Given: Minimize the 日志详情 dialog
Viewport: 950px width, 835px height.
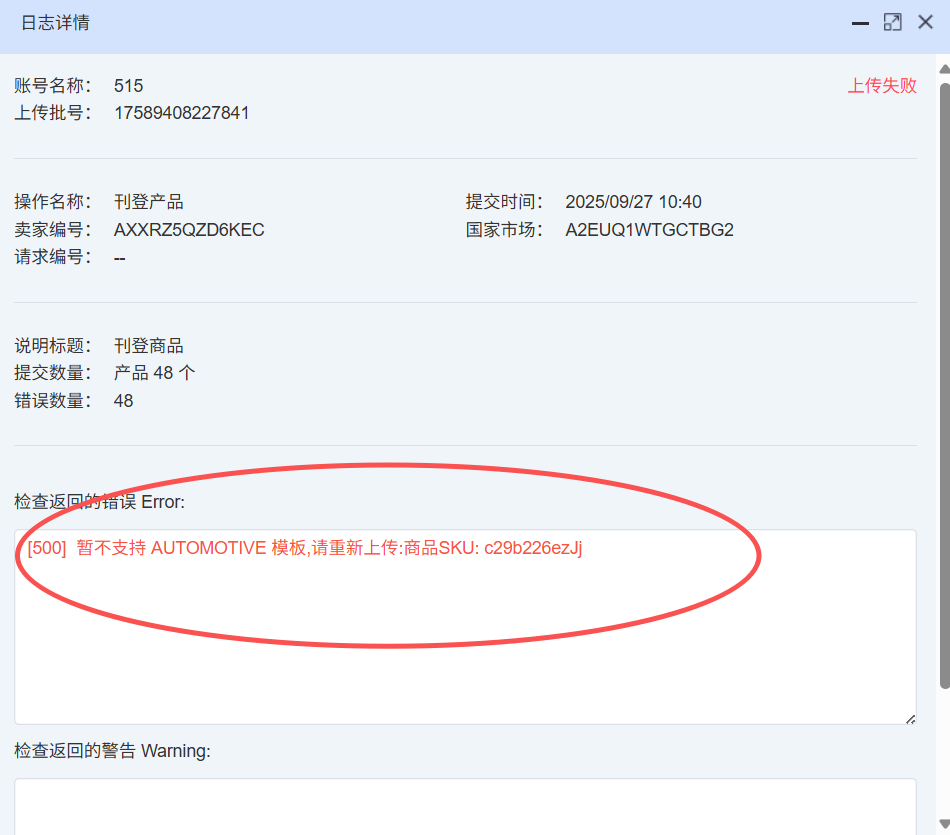Looking at the screenshot, I should (x=859, y=23).
